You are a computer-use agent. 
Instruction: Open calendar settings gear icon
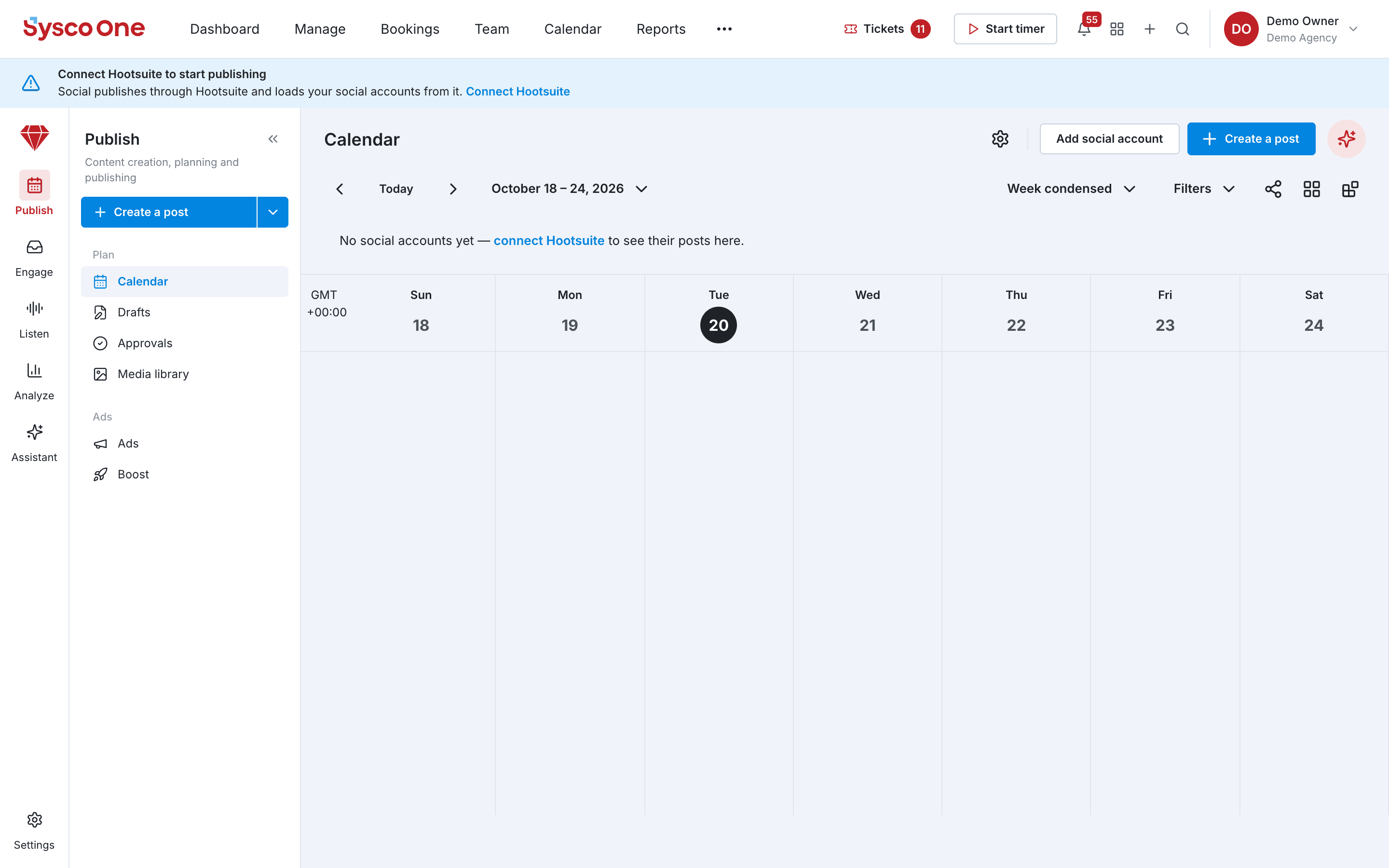[1000, 139]
